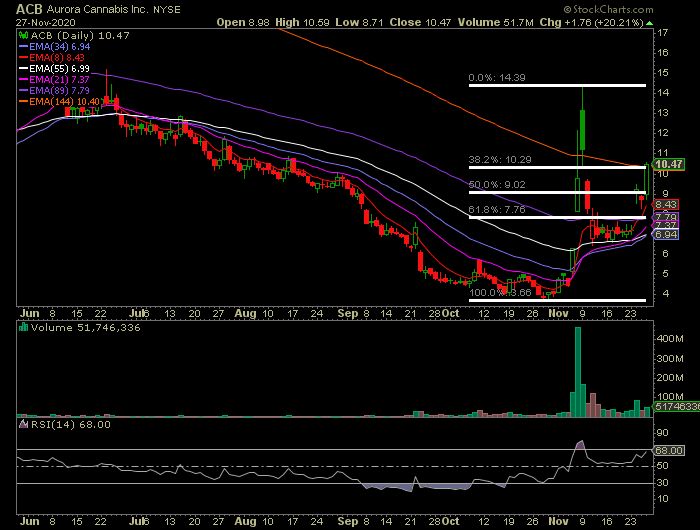Click the green 51746336 volume axis tag
The width and height of the screenshot is (700, 530).
tap(676, 407)
